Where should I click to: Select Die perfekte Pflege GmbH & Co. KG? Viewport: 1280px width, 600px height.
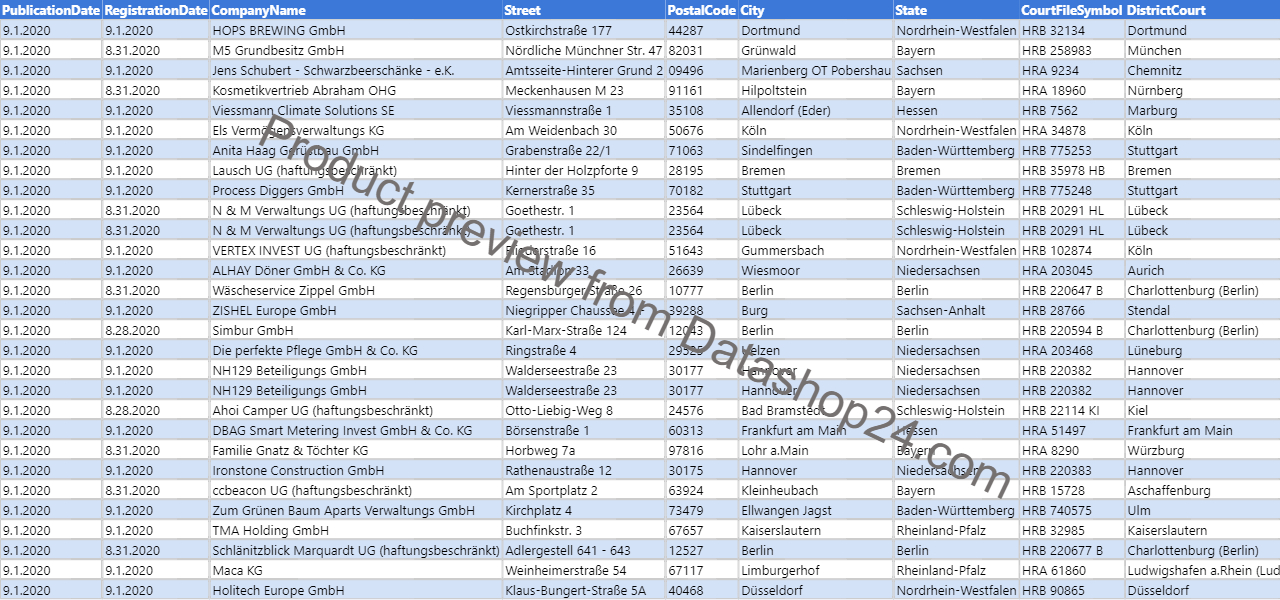point(356,350)
